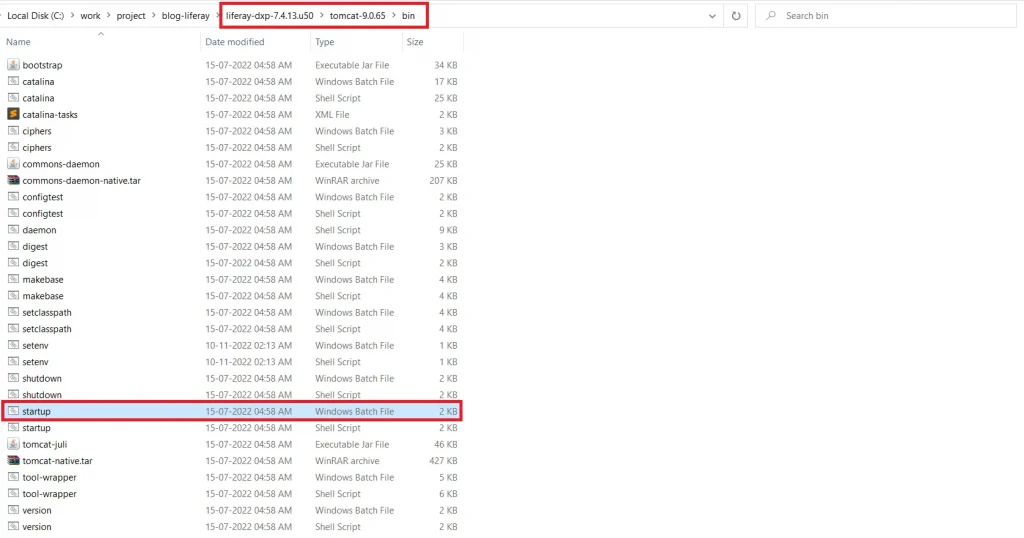Click the bootstrap jar file icon
The width and height of the screenshot is (1024, 538).
click(13, 65)
